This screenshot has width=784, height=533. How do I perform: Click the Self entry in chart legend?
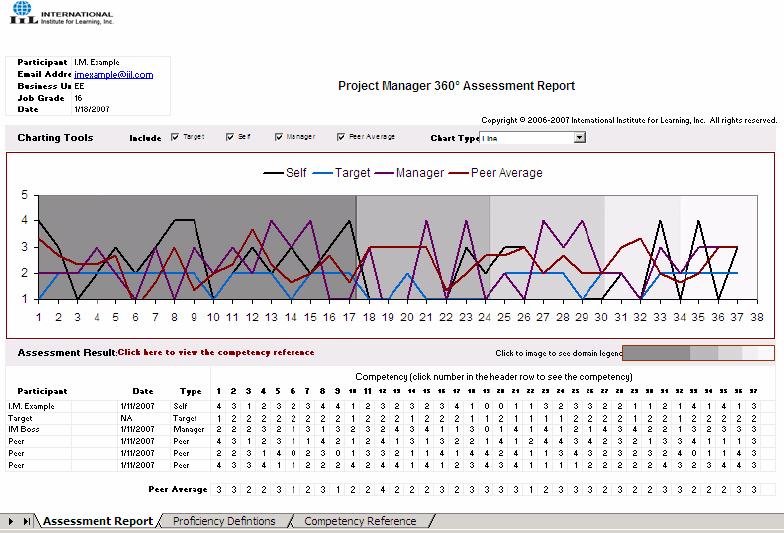(285, 173)
